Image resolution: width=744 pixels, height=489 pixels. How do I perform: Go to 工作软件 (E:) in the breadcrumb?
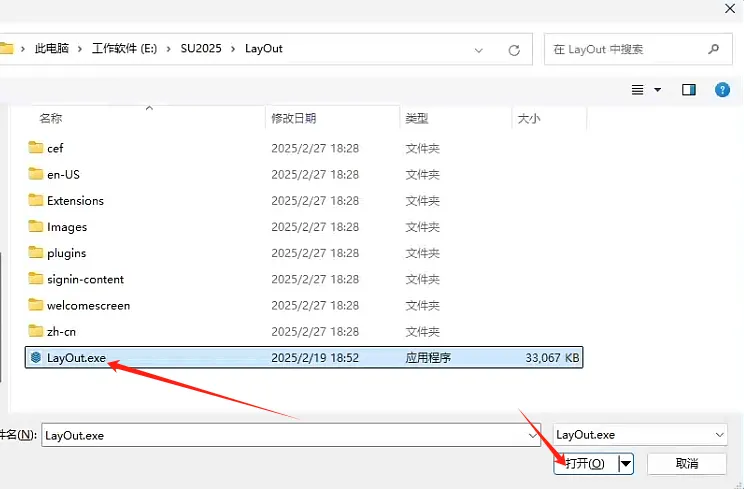pos(124,48)
